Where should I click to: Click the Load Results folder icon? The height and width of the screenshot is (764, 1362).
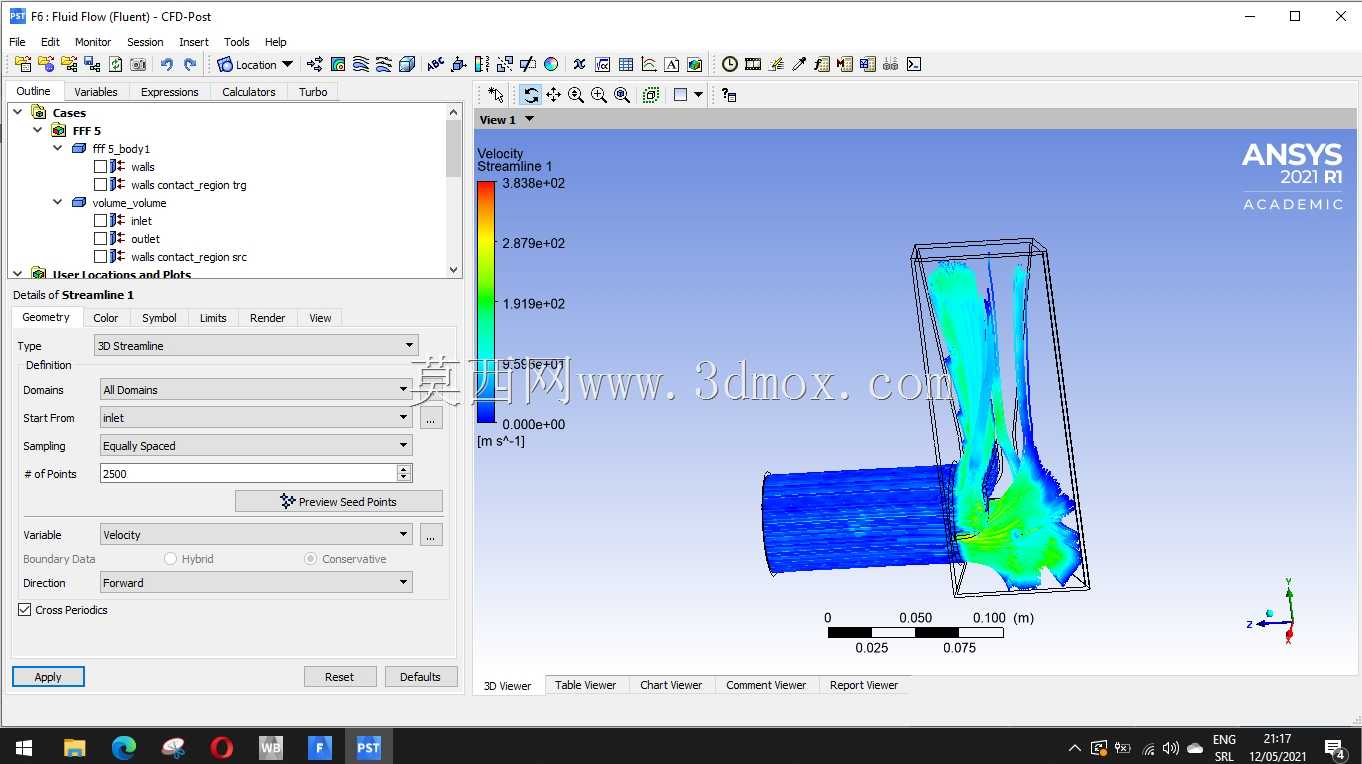23,64
